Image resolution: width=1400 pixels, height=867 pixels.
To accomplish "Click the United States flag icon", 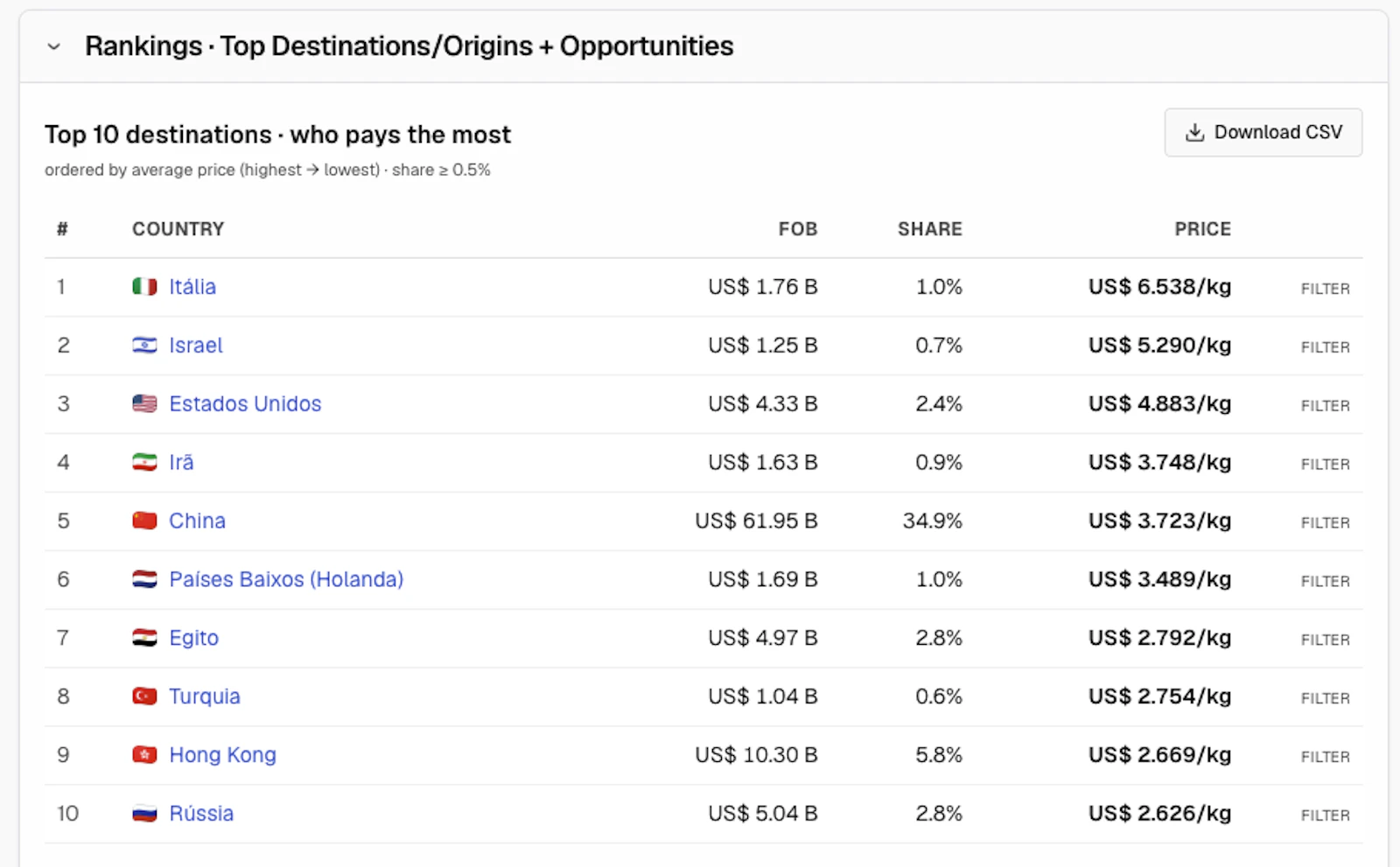I will point(144,404).
